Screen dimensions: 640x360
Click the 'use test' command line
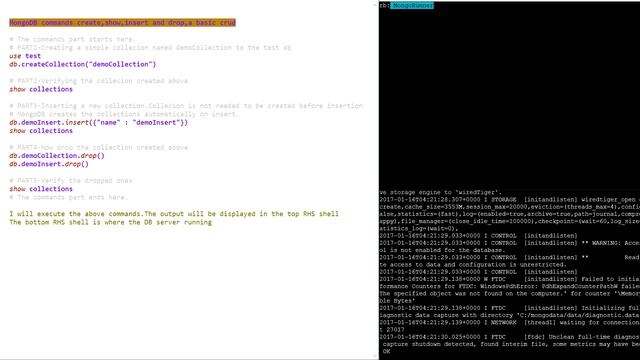25,56
